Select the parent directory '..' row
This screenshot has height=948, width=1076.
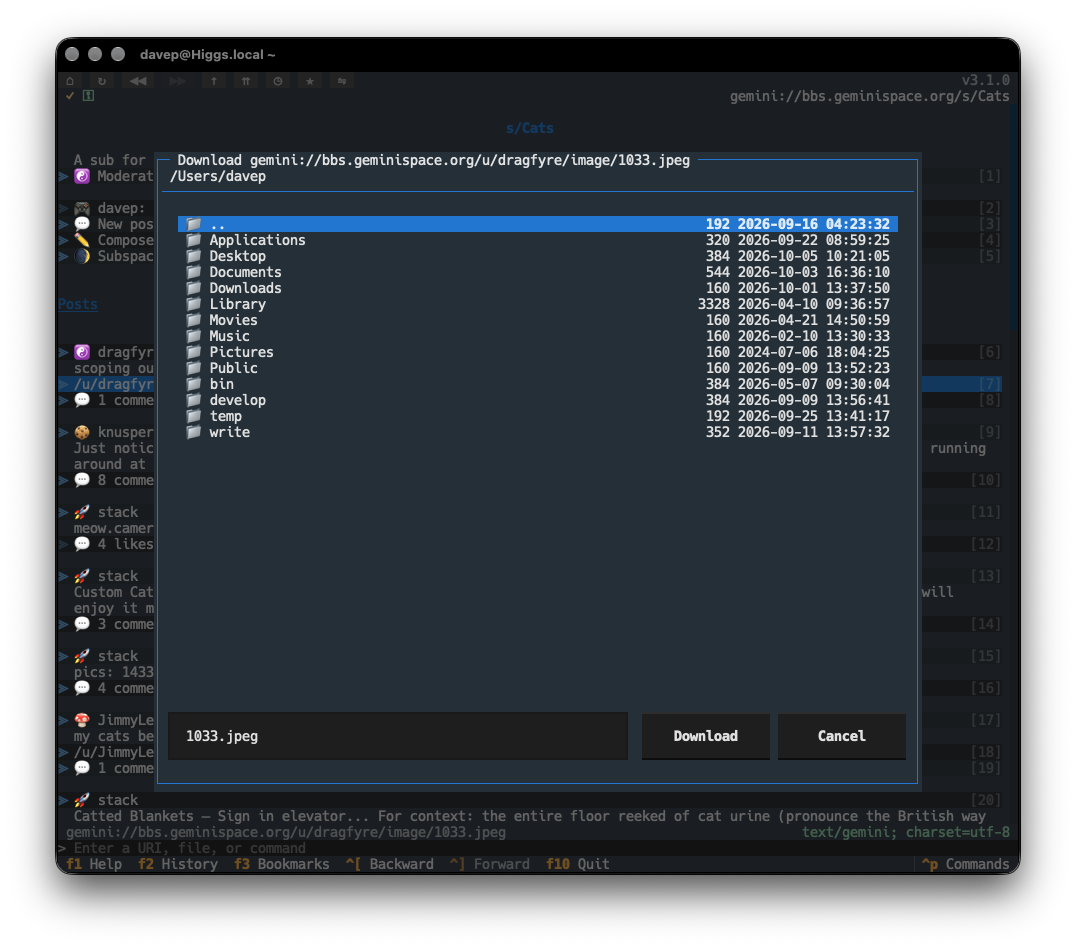point(537,224)
